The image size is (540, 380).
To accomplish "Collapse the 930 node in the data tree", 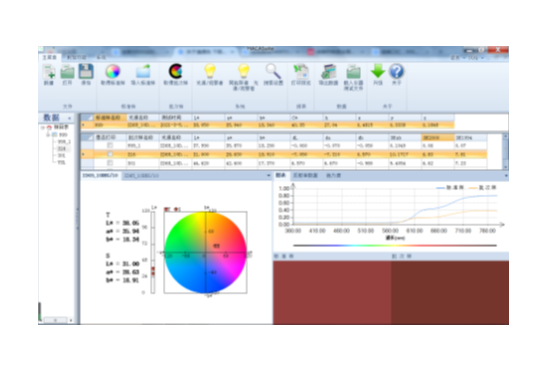I will (48, 135).
